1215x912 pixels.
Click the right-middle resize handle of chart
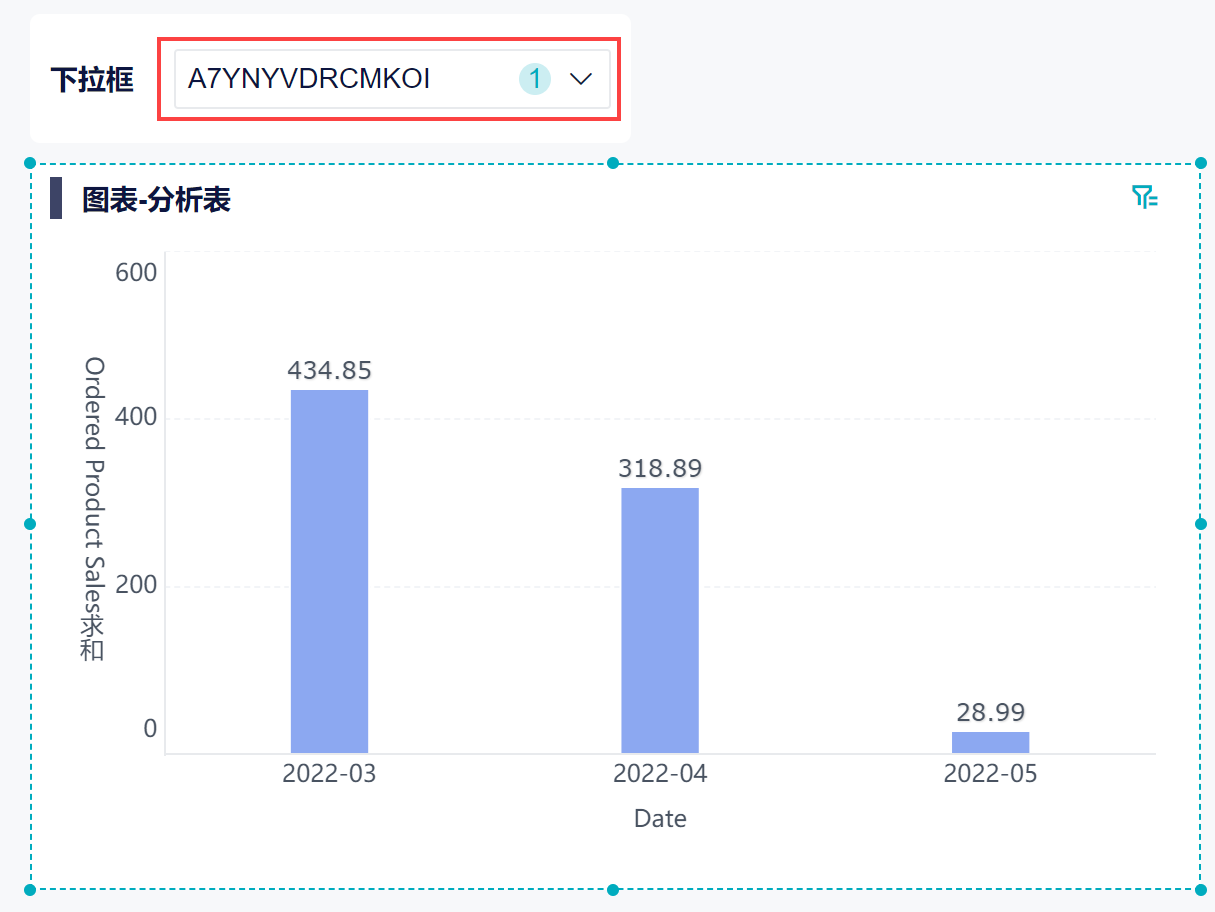pos(1200,523)
